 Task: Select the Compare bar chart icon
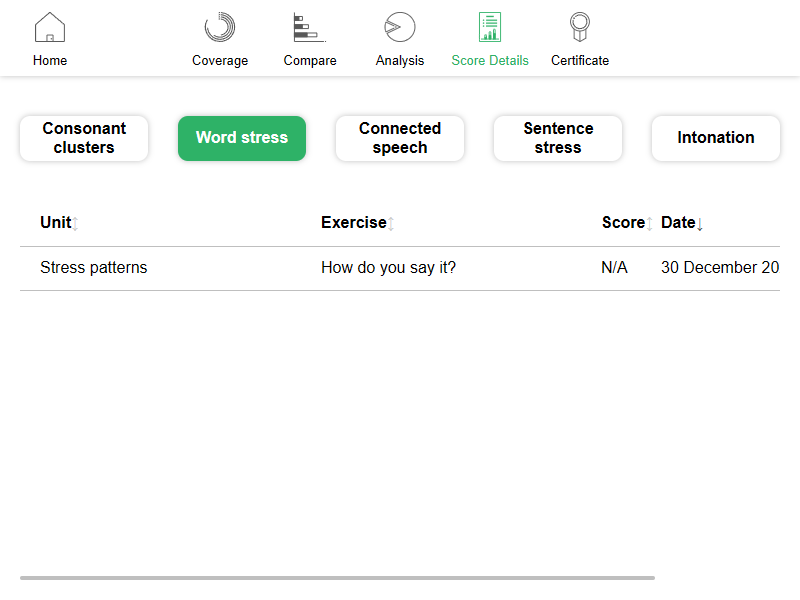tap(309, 28)
